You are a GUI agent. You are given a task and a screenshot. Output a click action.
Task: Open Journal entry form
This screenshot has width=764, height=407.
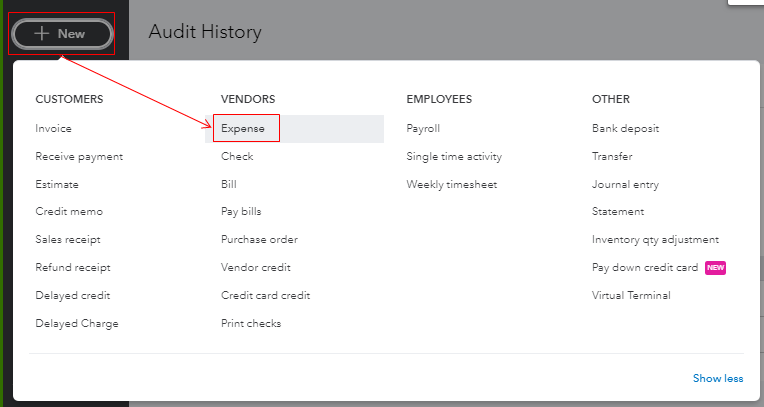click(x=625, y=185)
